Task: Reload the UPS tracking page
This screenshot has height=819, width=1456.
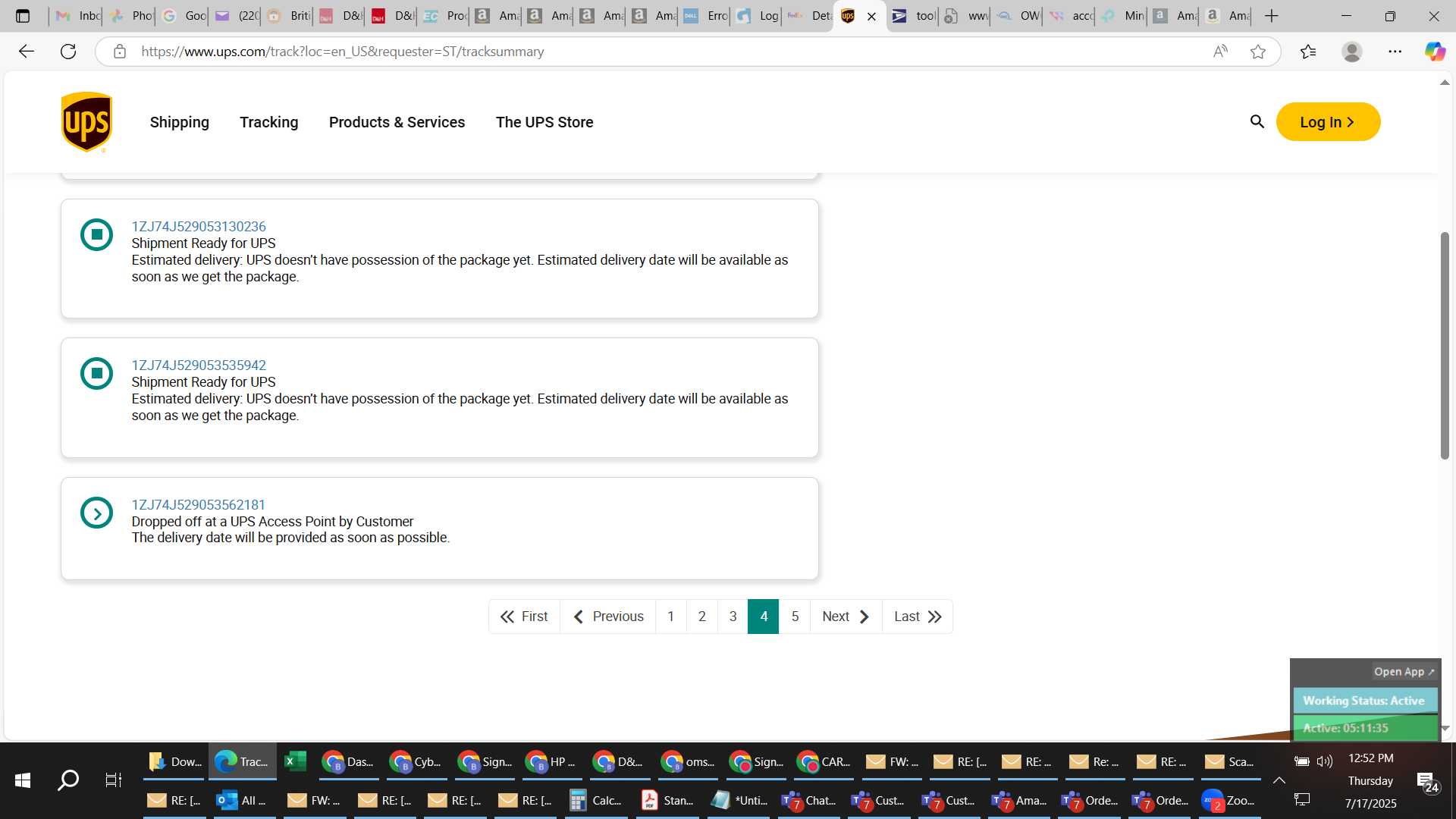Action: [68, 52]
